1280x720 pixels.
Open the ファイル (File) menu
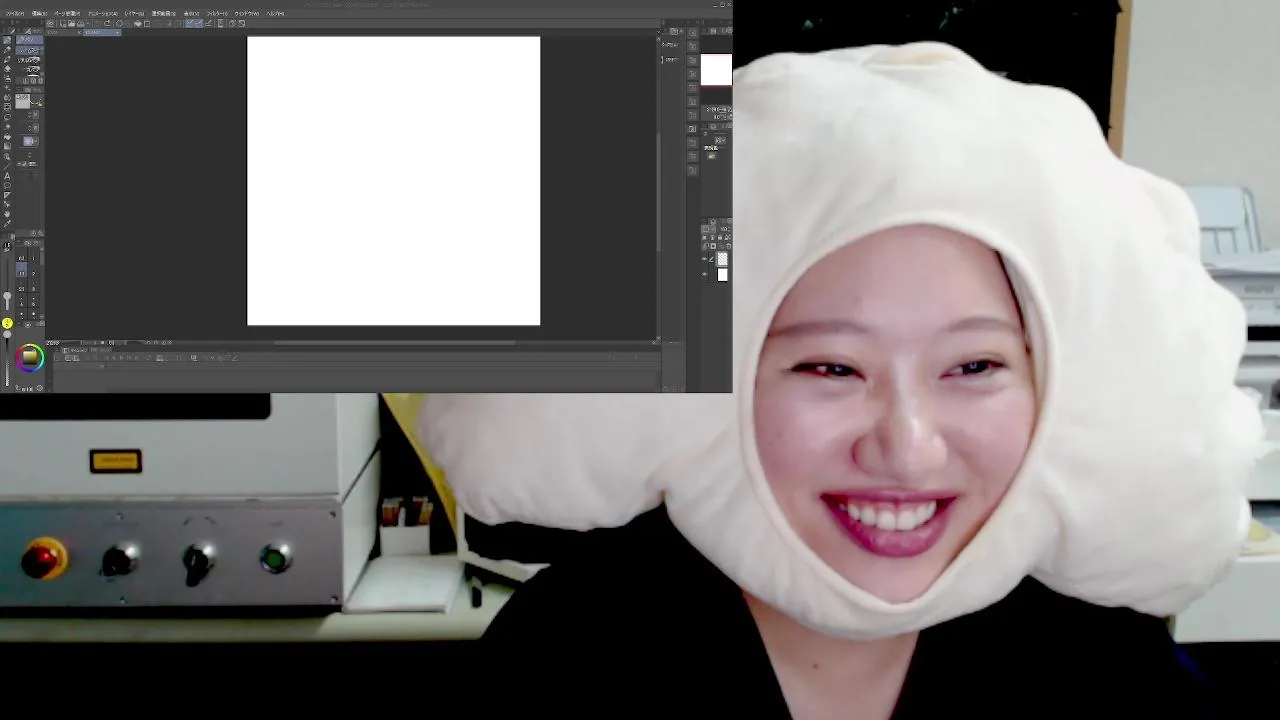(14, 14)
